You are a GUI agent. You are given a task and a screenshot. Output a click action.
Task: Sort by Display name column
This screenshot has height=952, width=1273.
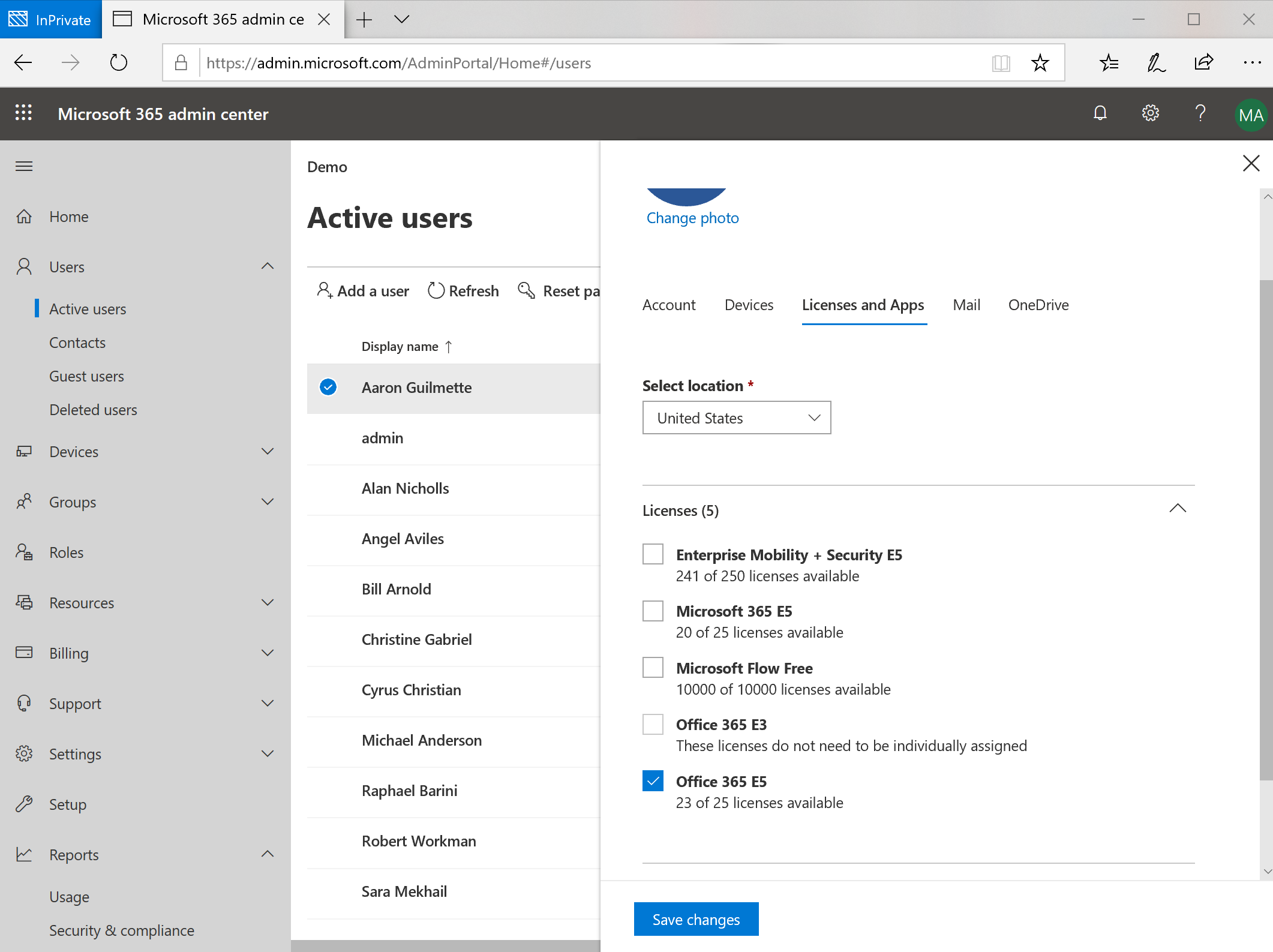click(406, 346)
